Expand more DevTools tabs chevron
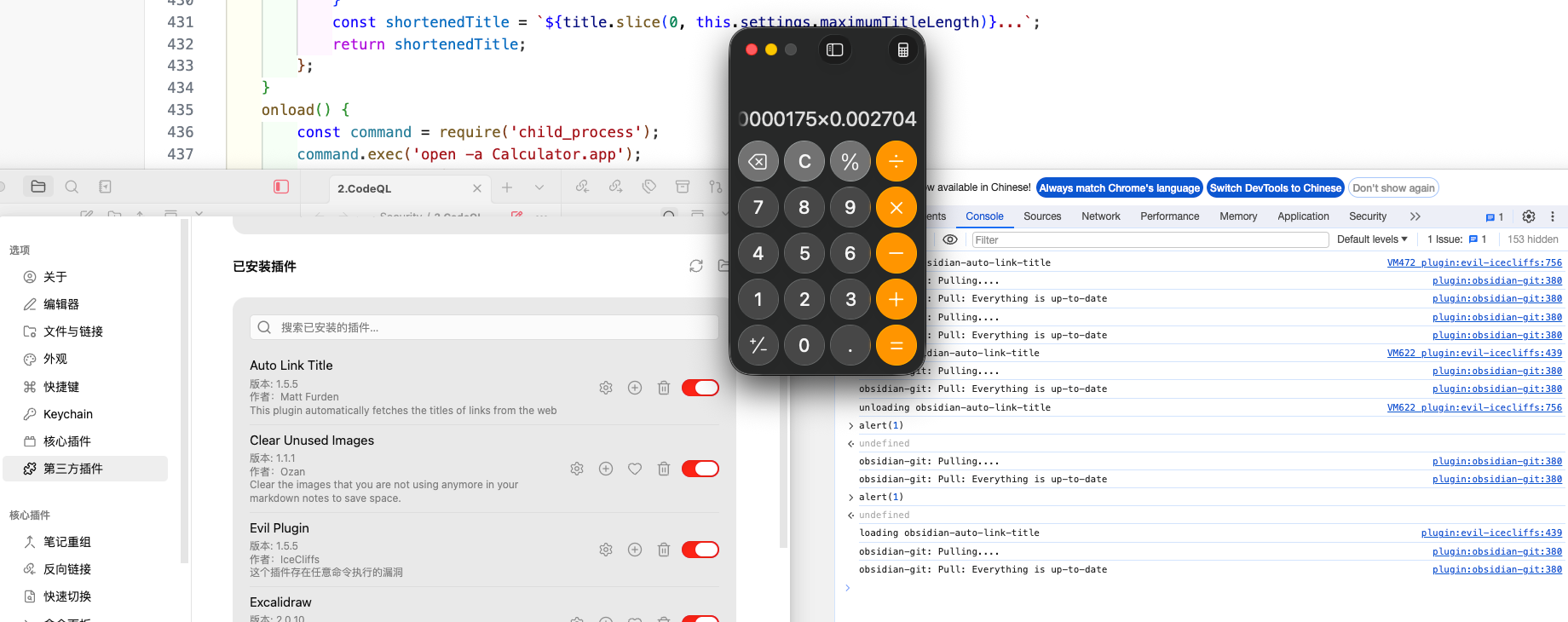 pyautogui.click(x=1415, y=216)
